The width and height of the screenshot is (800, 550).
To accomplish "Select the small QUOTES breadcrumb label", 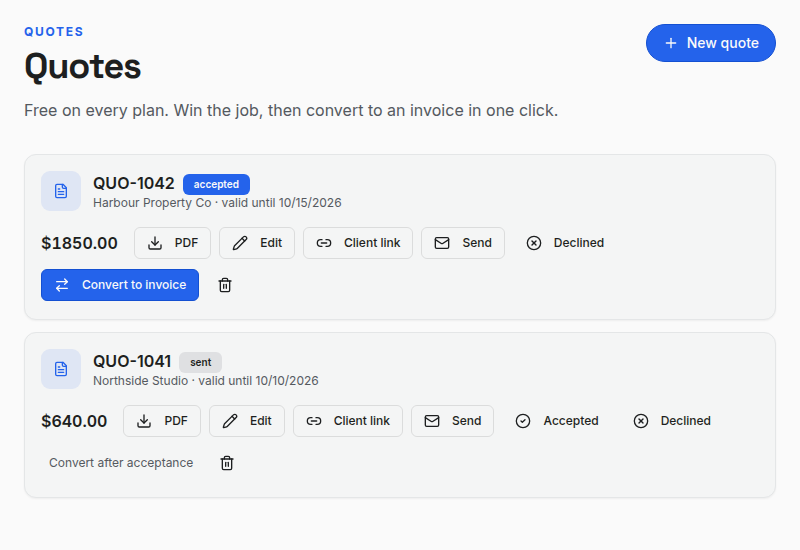I will pyautogui.click(x=54, y=32).
